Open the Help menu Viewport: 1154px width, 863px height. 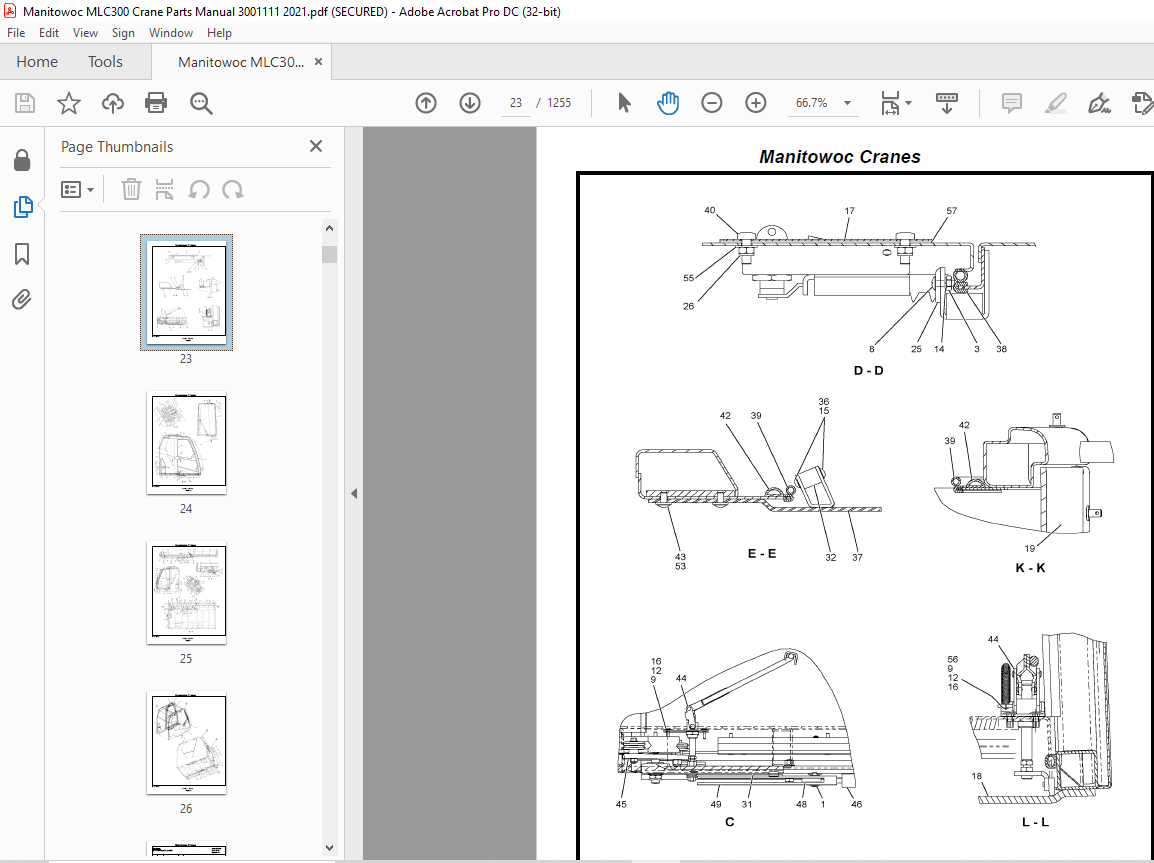point(219,33)
